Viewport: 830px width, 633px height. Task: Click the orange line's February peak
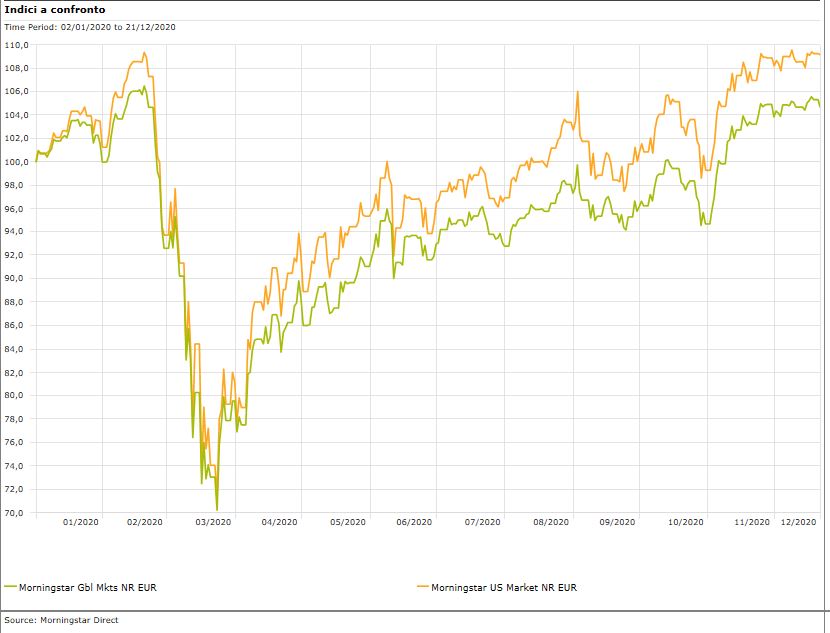(x=144, y=53)
